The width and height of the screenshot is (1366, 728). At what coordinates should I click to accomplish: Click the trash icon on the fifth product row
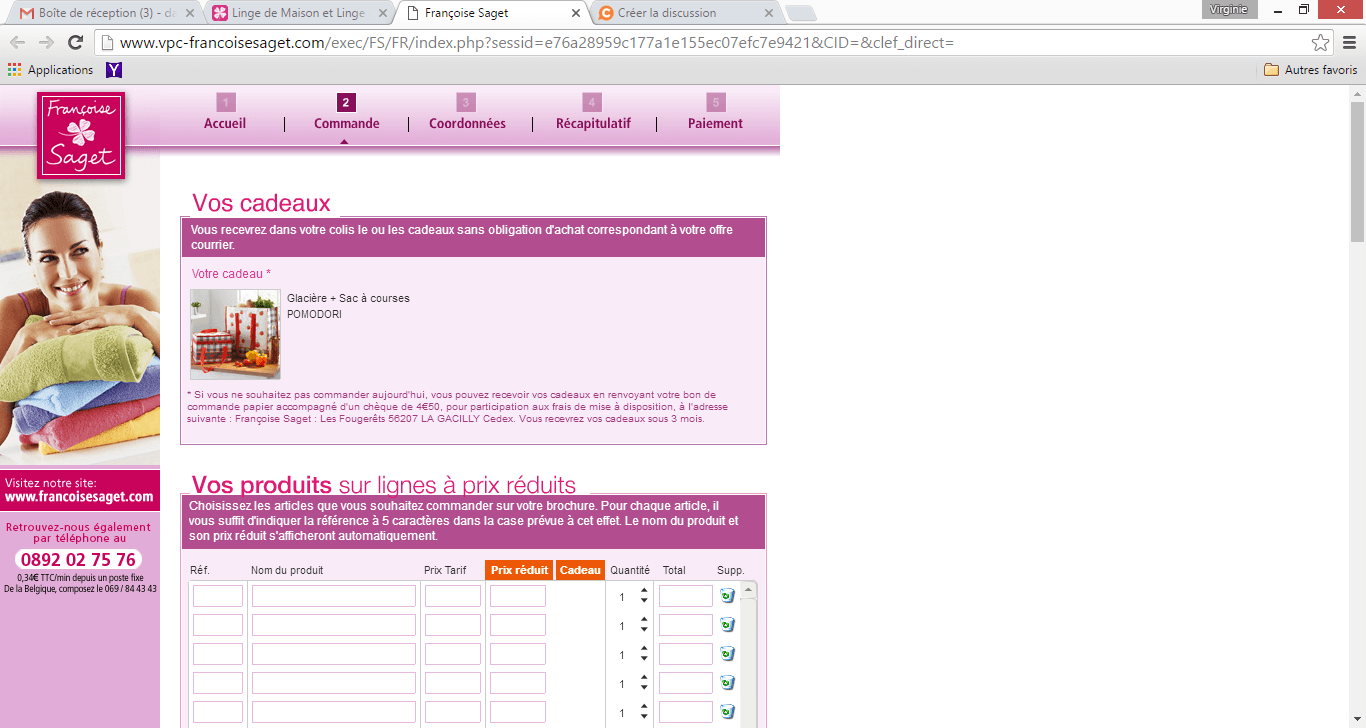[727, 712]
